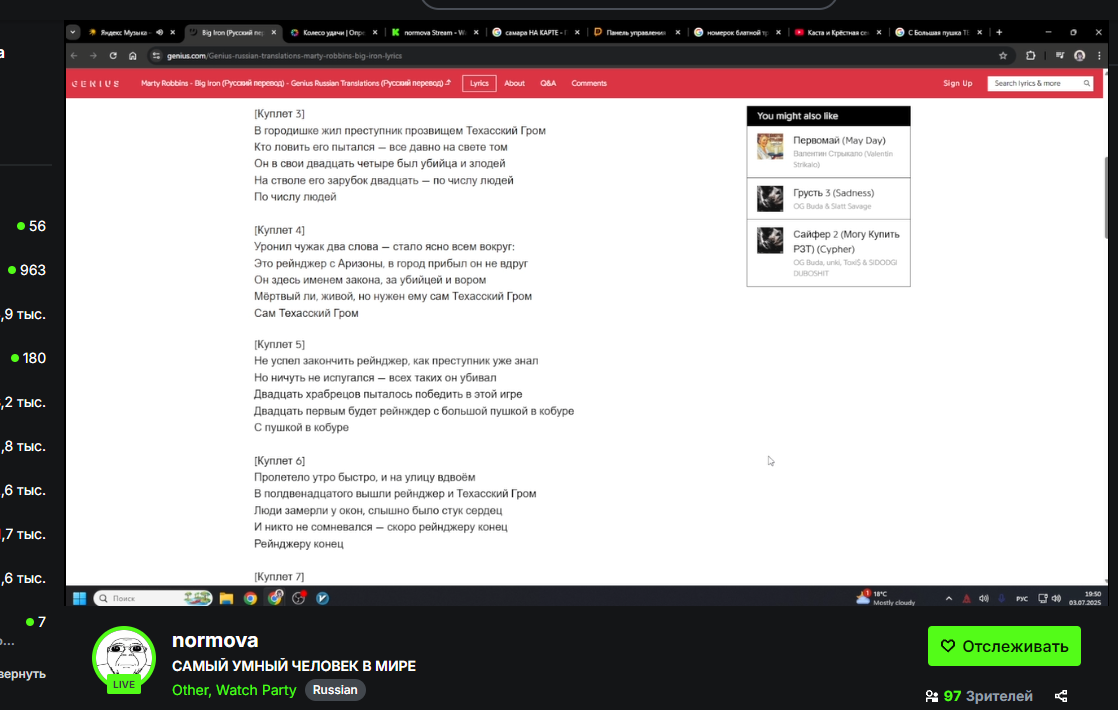1118x710 pixels.
Task: Click the lyric line 'Сам Техасский Гром'
Action: (x=307, y=313)
